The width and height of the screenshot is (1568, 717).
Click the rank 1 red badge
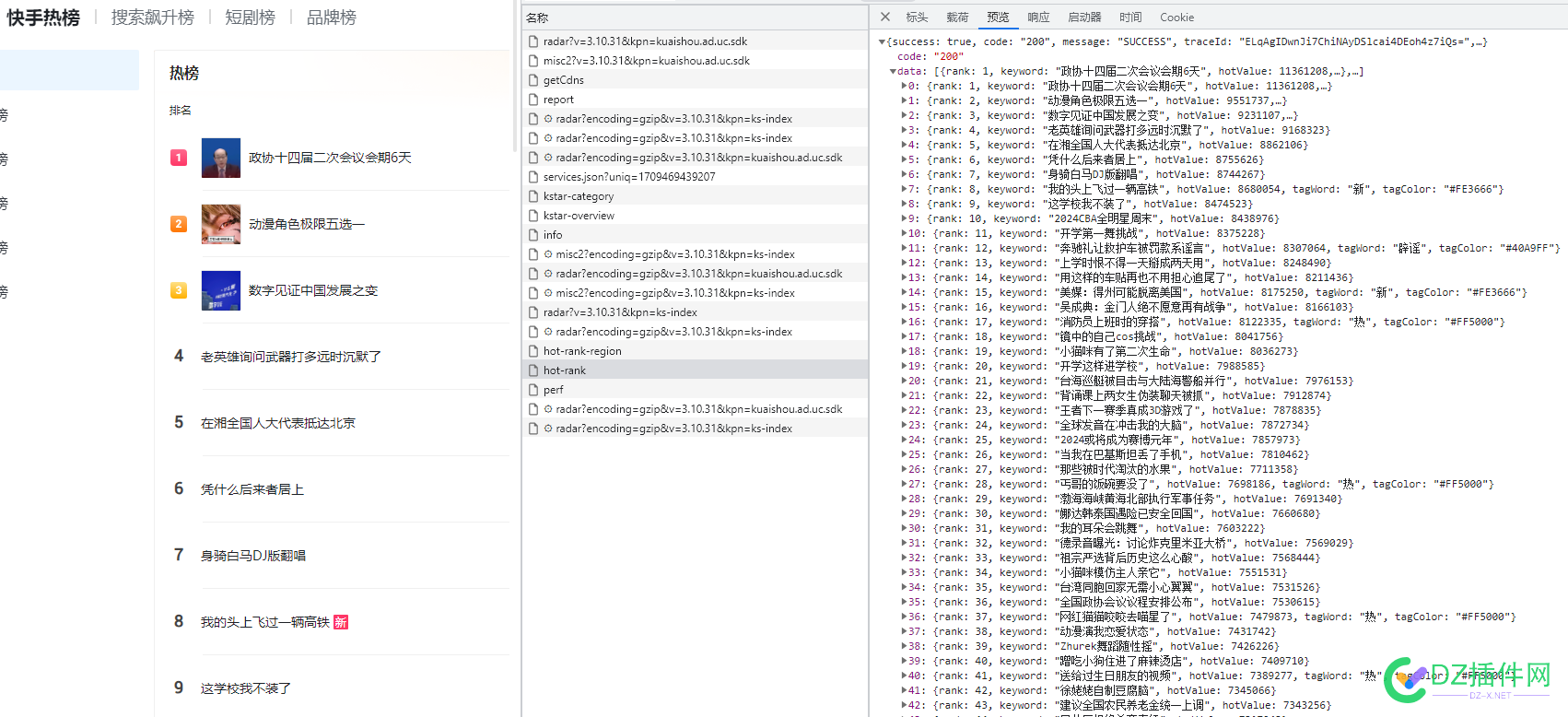(179, 158)
